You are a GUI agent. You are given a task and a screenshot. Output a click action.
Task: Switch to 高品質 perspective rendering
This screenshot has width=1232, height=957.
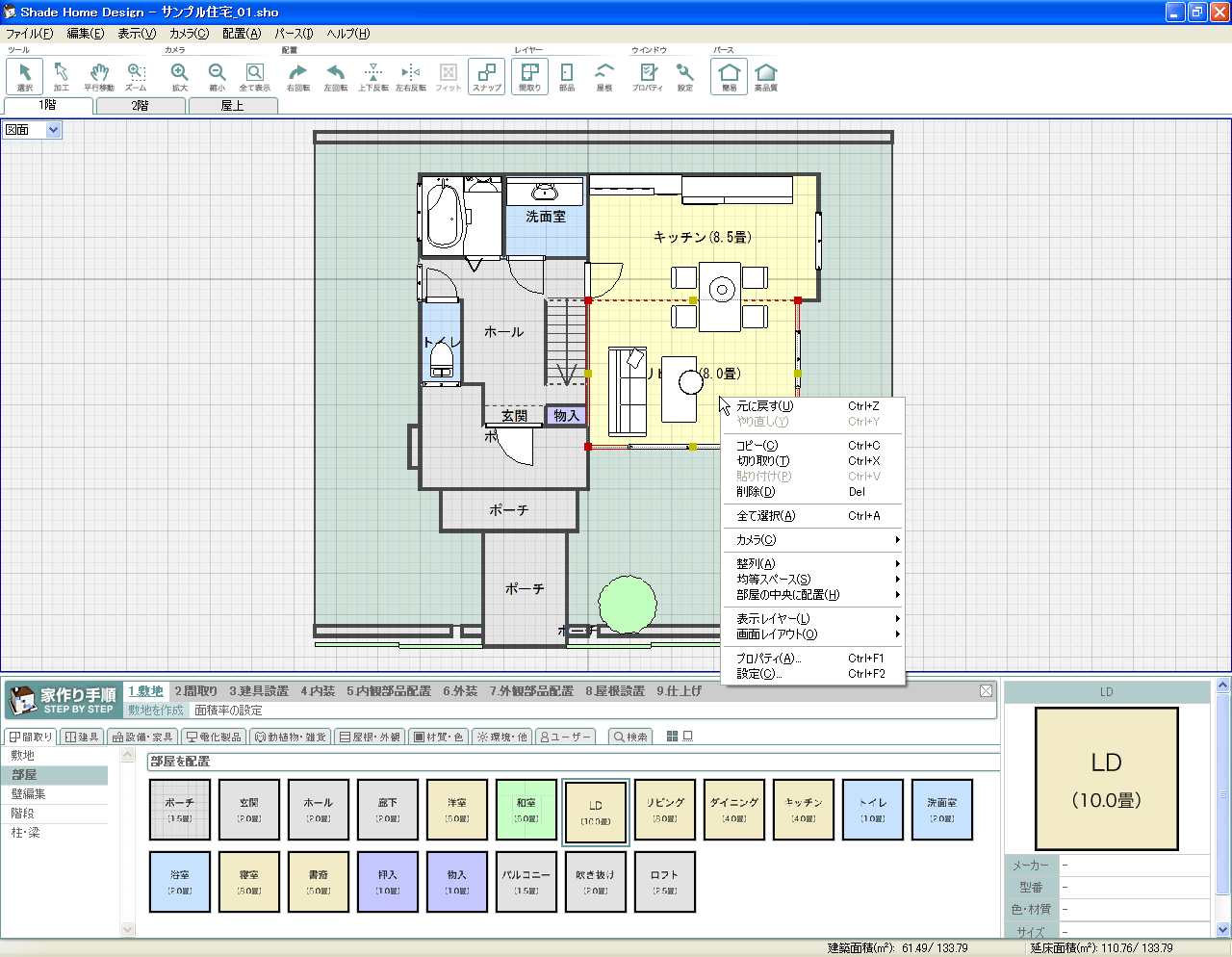click(766, 76)
